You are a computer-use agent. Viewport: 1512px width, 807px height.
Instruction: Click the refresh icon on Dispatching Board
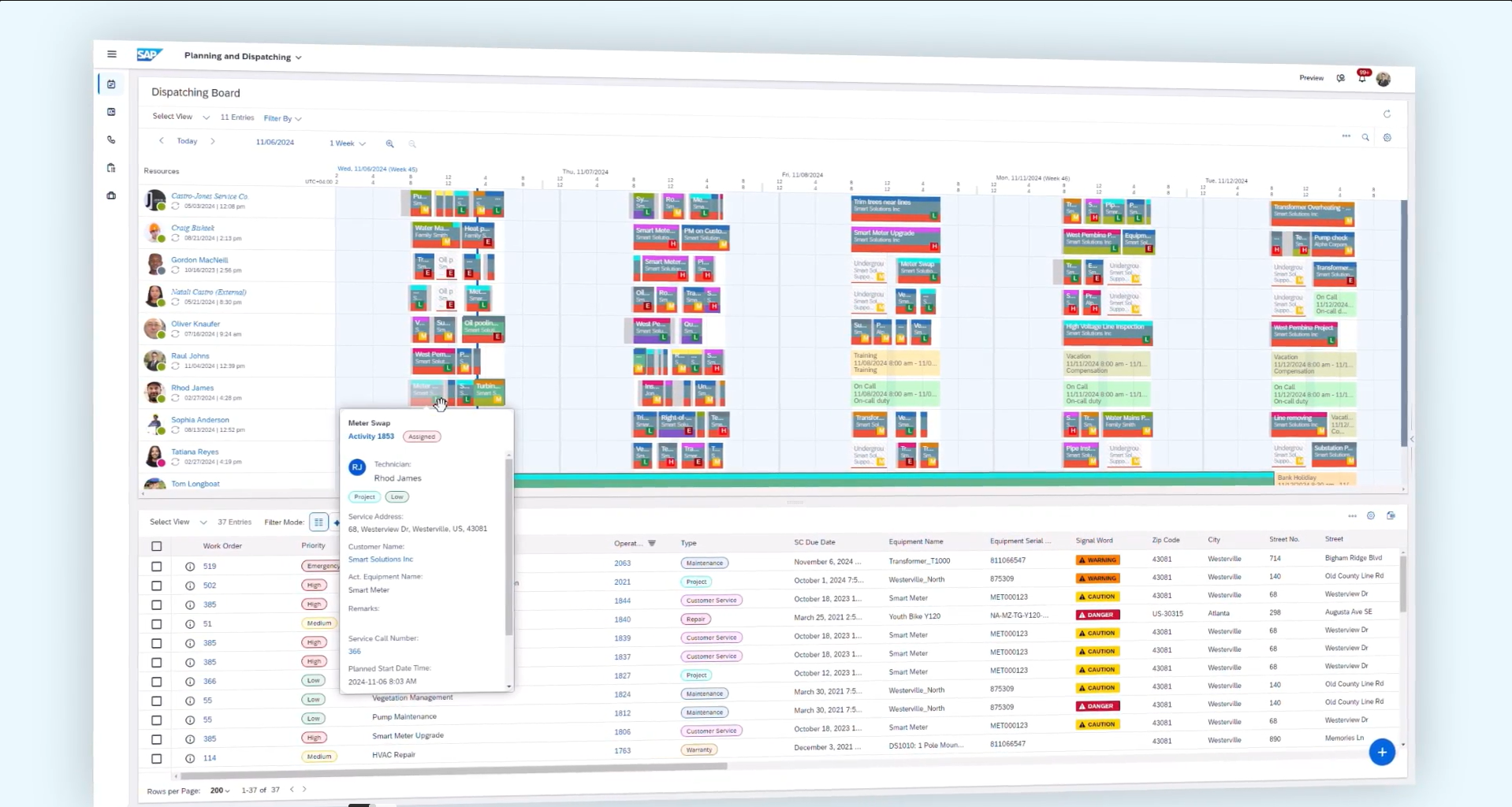[1387, 114]
